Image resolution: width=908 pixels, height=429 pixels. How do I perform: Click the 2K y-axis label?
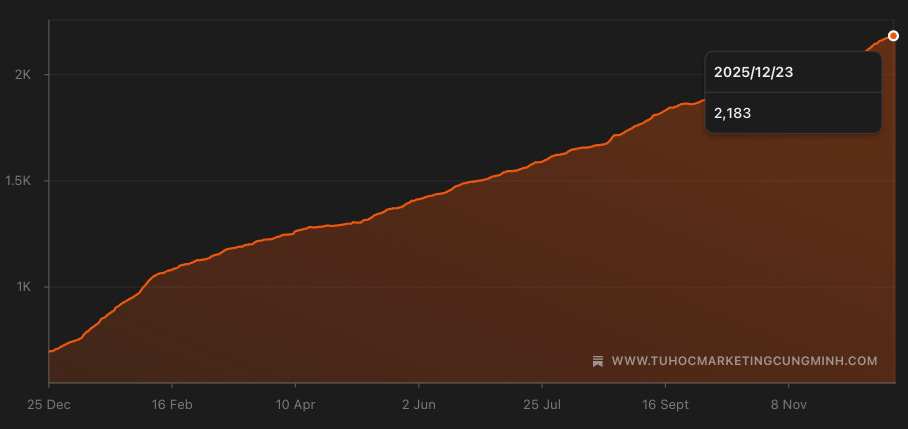coord(23,75)
